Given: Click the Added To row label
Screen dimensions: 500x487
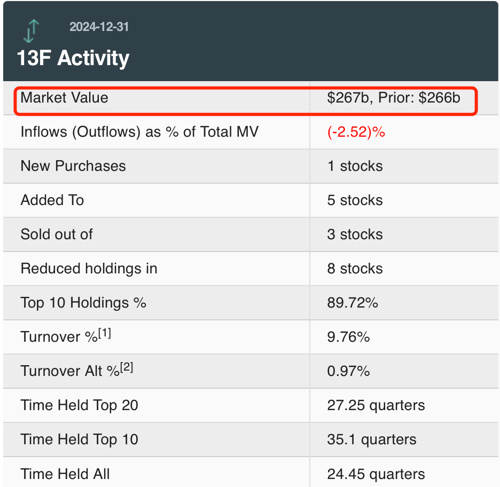Looking at the screenshot, I should click(52, 200).
